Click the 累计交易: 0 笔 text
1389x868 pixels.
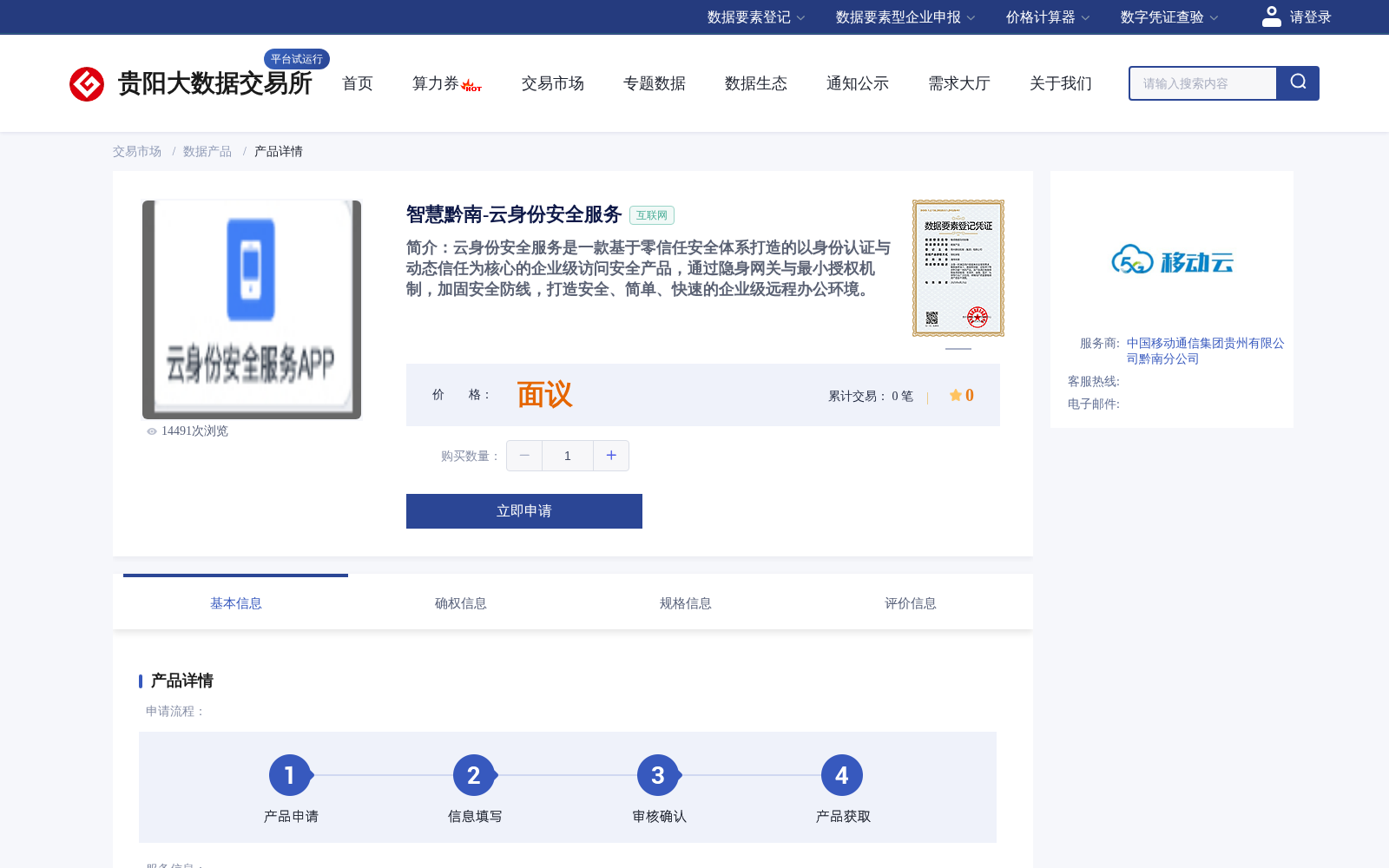coord(871,396)
